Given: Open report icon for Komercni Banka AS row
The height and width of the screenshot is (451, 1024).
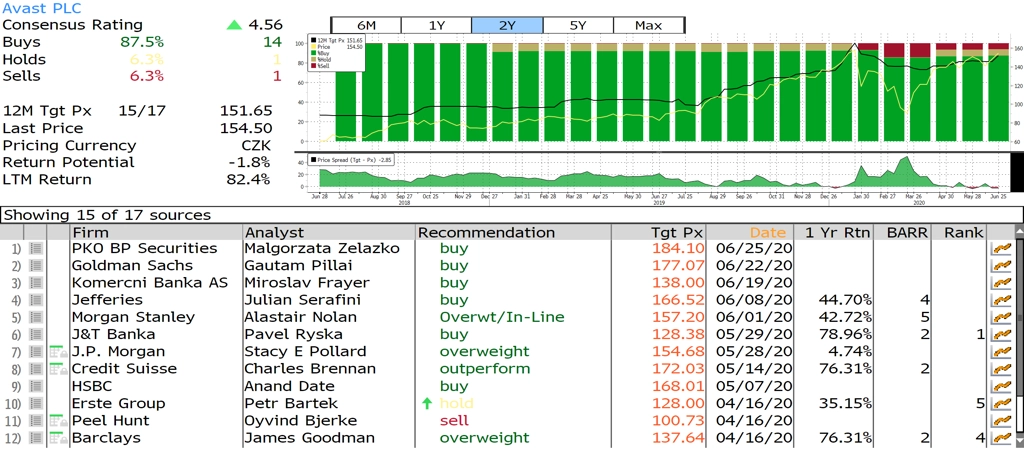Looking at the screenshot, I should (36, 283).
